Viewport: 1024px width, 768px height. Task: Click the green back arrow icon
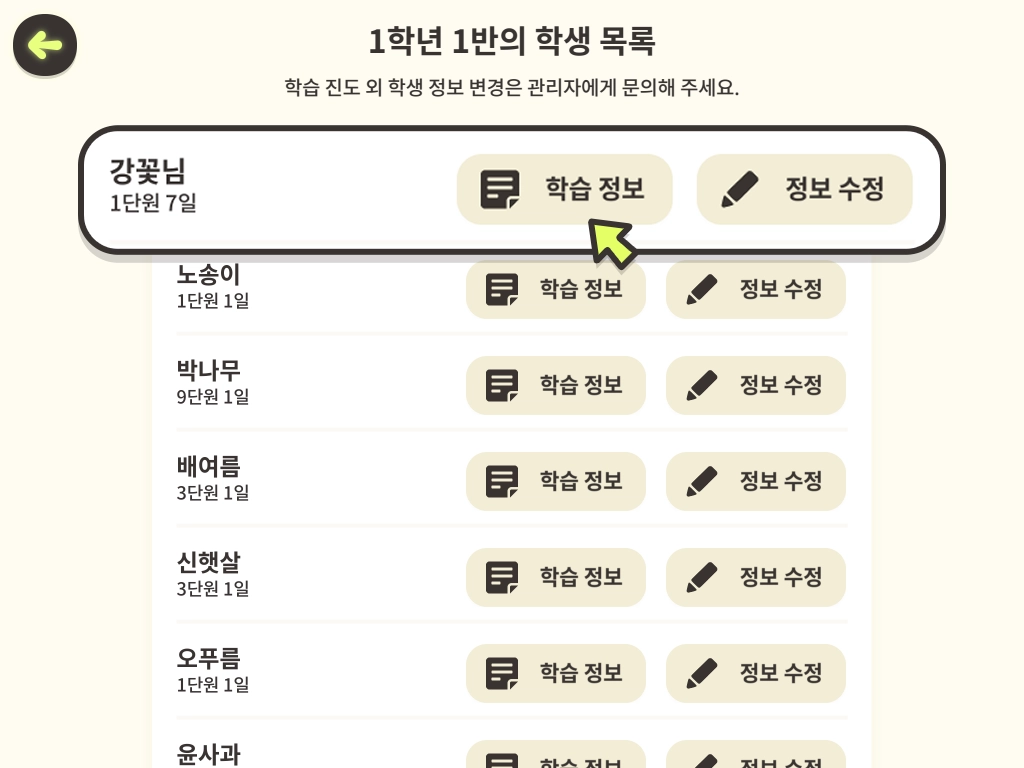pos(45,46)
